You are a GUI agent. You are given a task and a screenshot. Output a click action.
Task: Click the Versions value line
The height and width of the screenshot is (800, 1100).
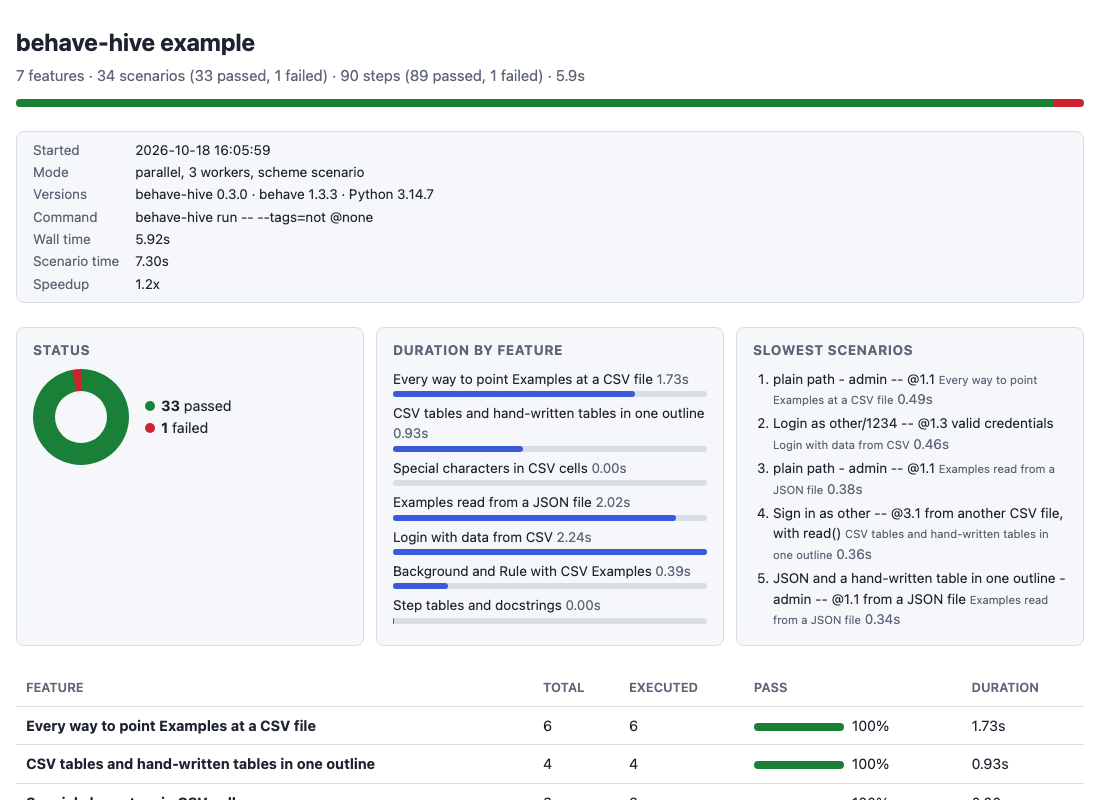pos(284,194)
